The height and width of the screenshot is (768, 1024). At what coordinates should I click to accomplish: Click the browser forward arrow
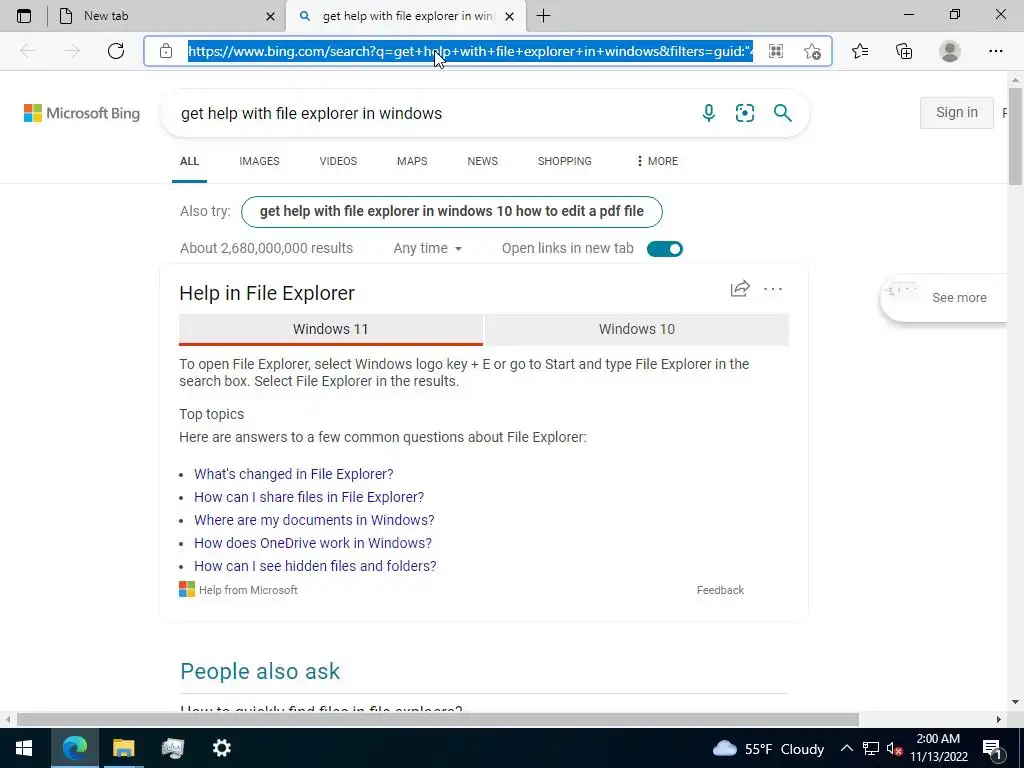point(72,51)
